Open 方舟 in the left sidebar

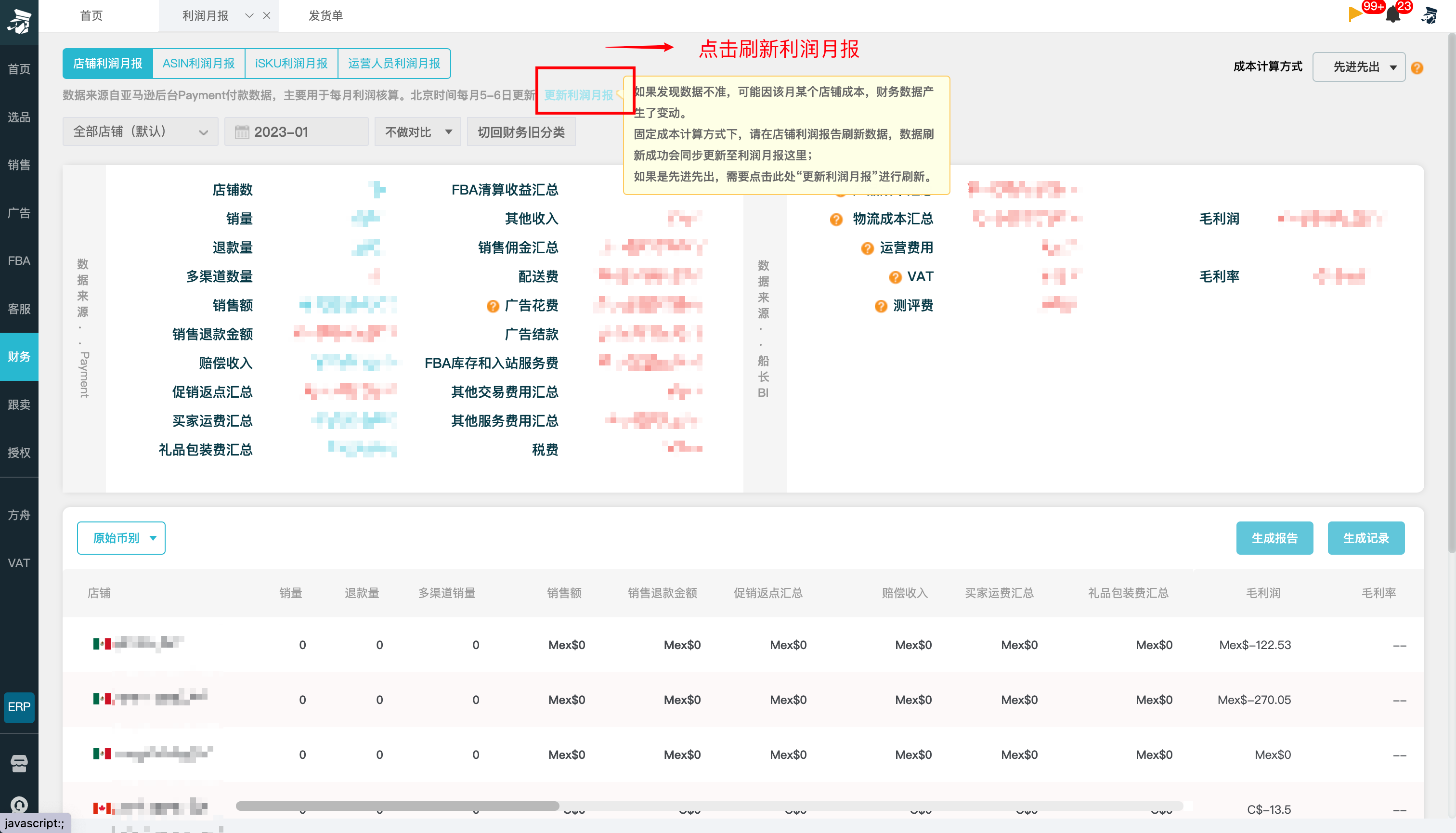click(x=19, y=515)
